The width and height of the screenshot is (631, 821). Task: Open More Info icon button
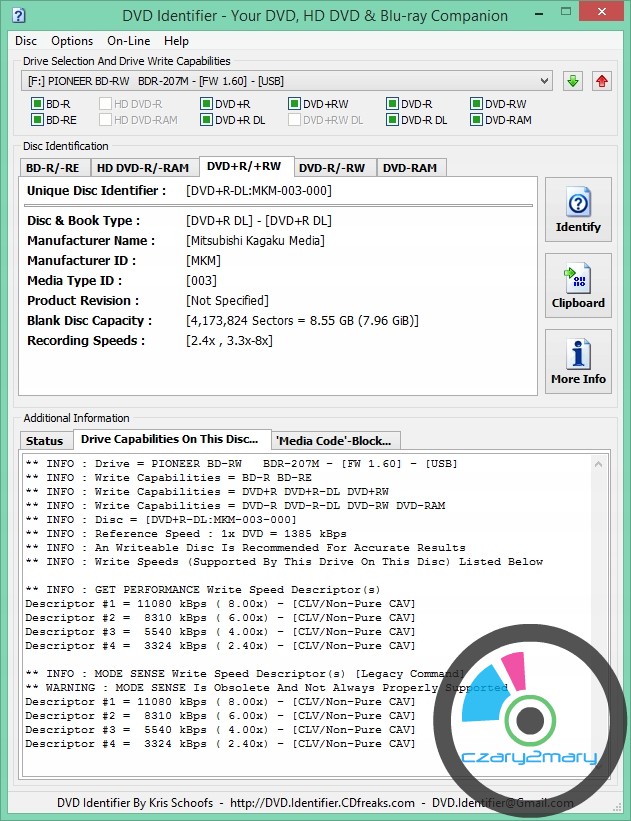pyautogui.click(x=578, y=362)
